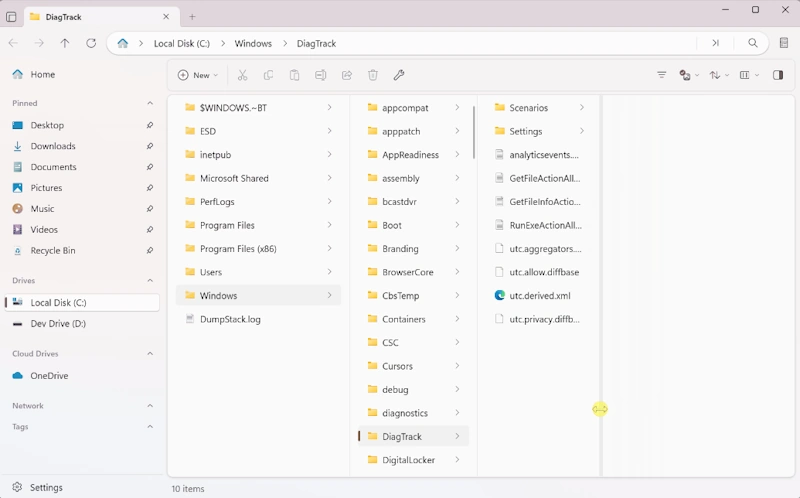Select the DumpStack.log file
The image size is (800, 498).
258,319
